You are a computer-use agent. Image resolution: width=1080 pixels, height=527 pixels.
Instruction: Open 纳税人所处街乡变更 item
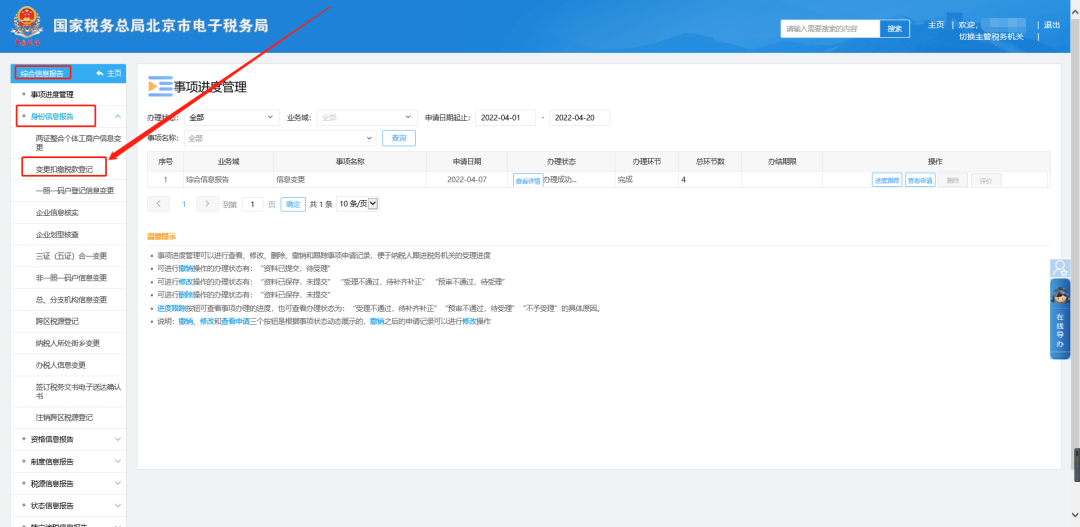68,343
